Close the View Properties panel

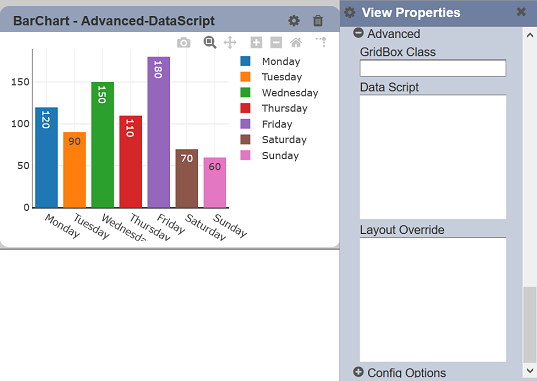pyautogui.click(x=521, y=12)
